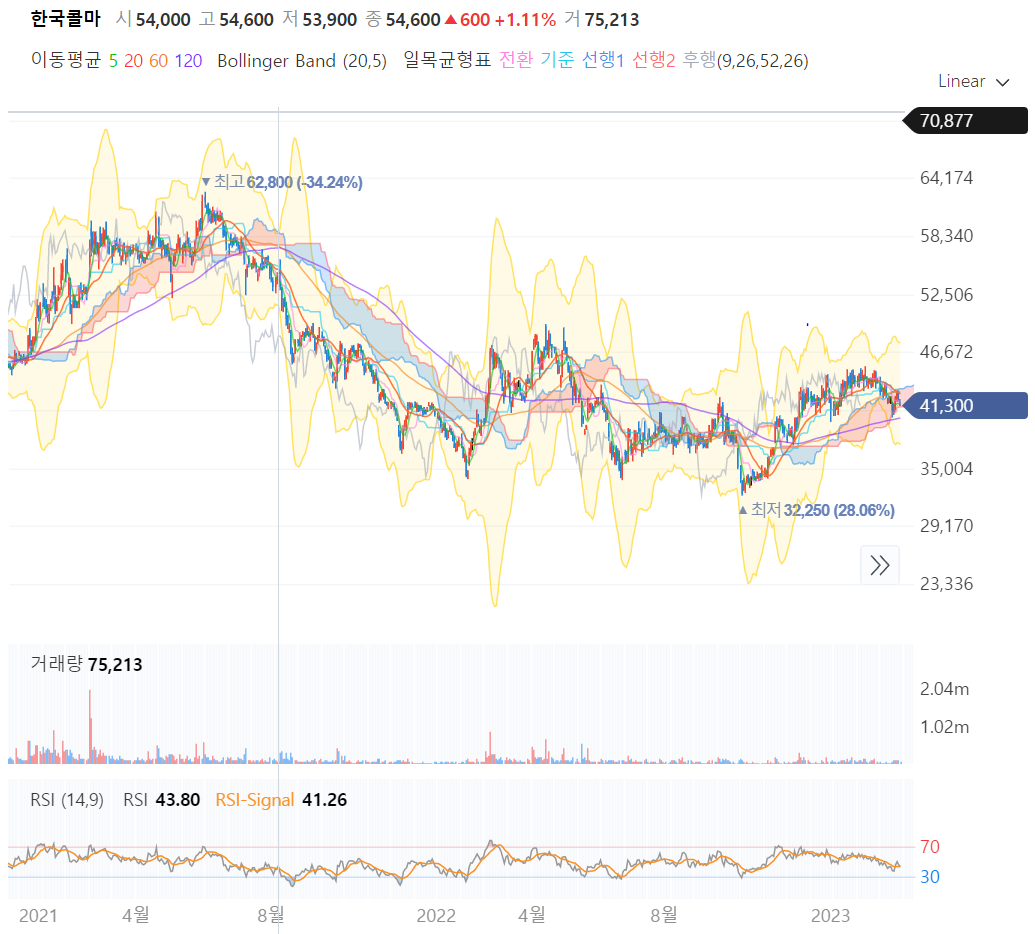Click the RSI 30 oversold level label
Screen dimensions: 1035x934
(930, 877)
